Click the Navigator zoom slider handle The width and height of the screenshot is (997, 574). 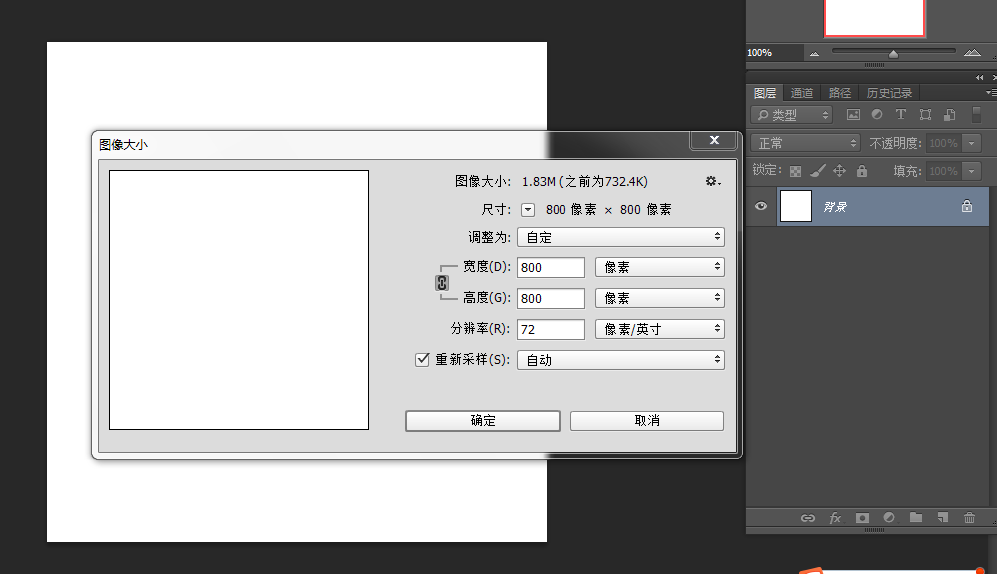tap(893, 54)
